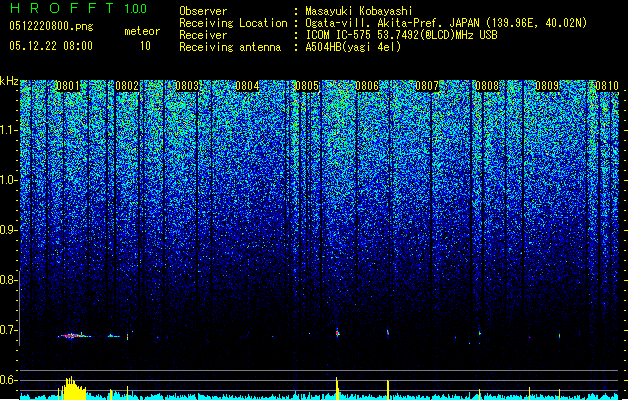Click the 'meteor' label
The height and width of the screenshot is (400, 629).
(x=142, y=31)
